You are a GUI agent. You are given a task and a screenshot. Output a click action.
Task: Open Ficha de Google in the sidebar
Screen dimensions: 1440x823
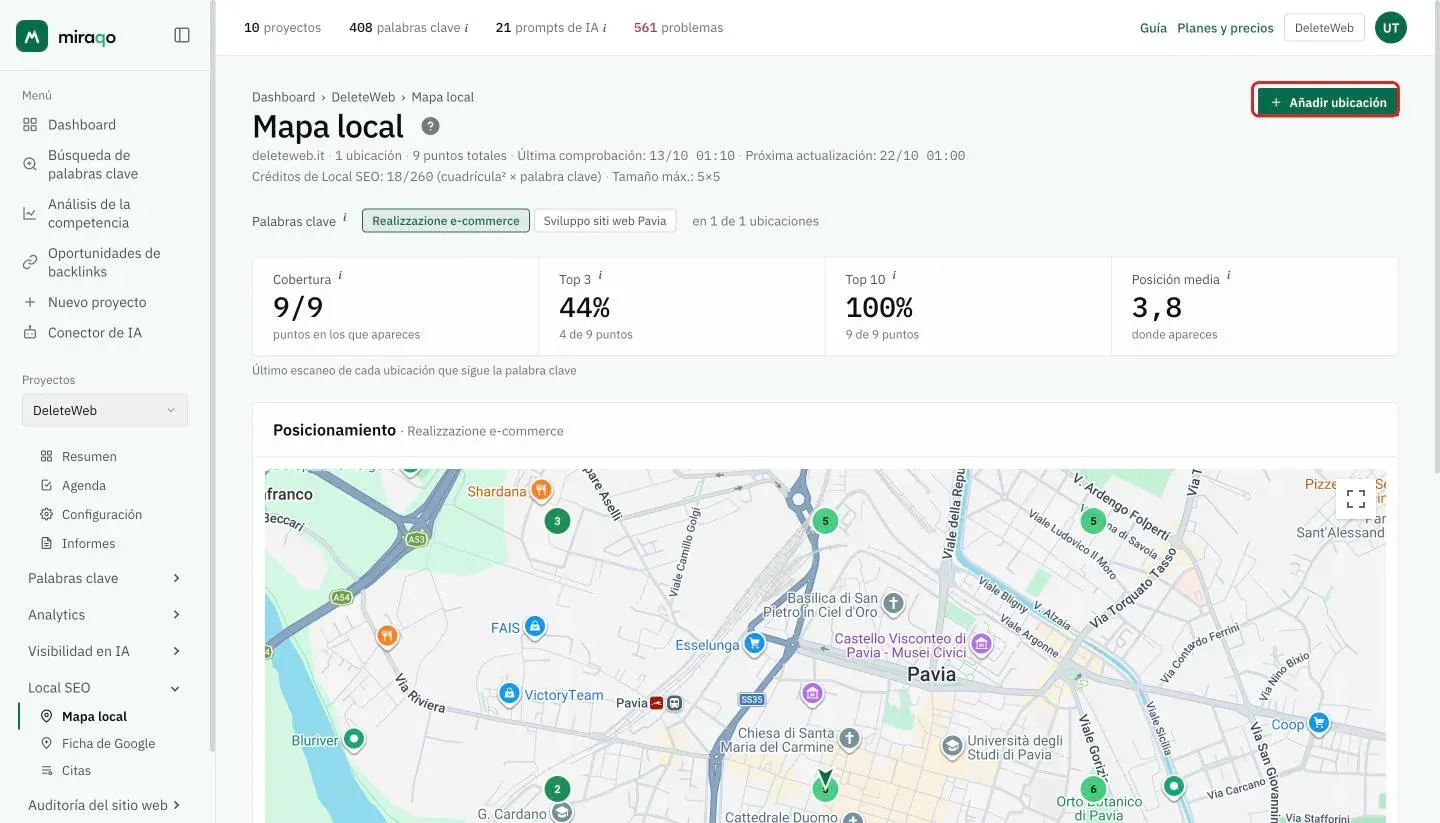pos(108,744)
